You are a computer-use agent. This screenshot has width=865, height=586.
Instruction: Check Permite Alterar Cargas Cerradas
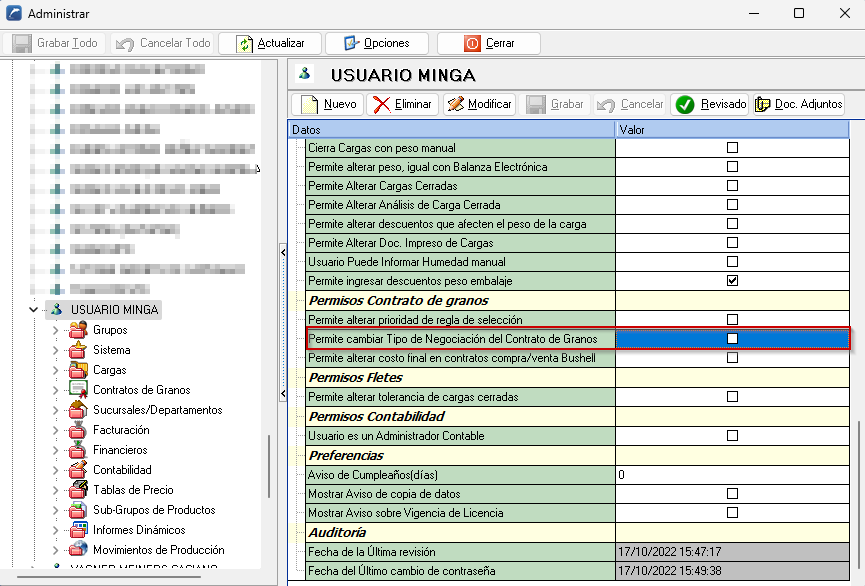(732, 186)
